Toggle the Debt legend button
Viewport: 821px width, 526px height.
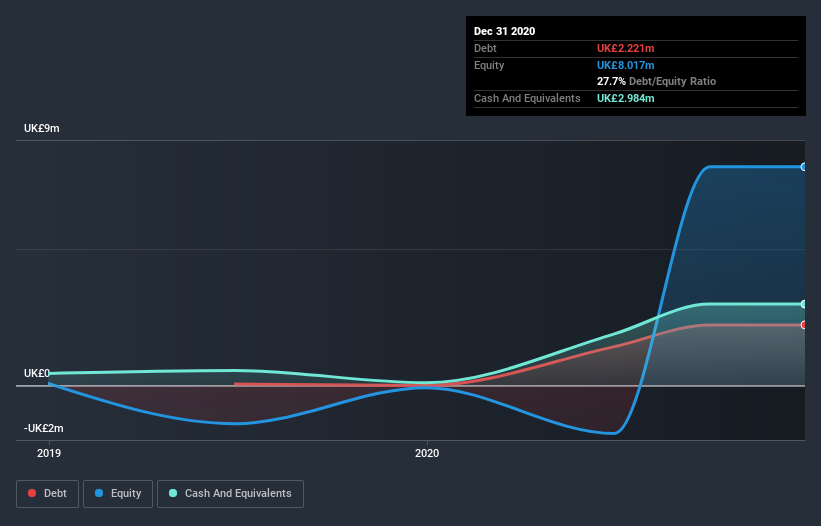click(48, 494)
